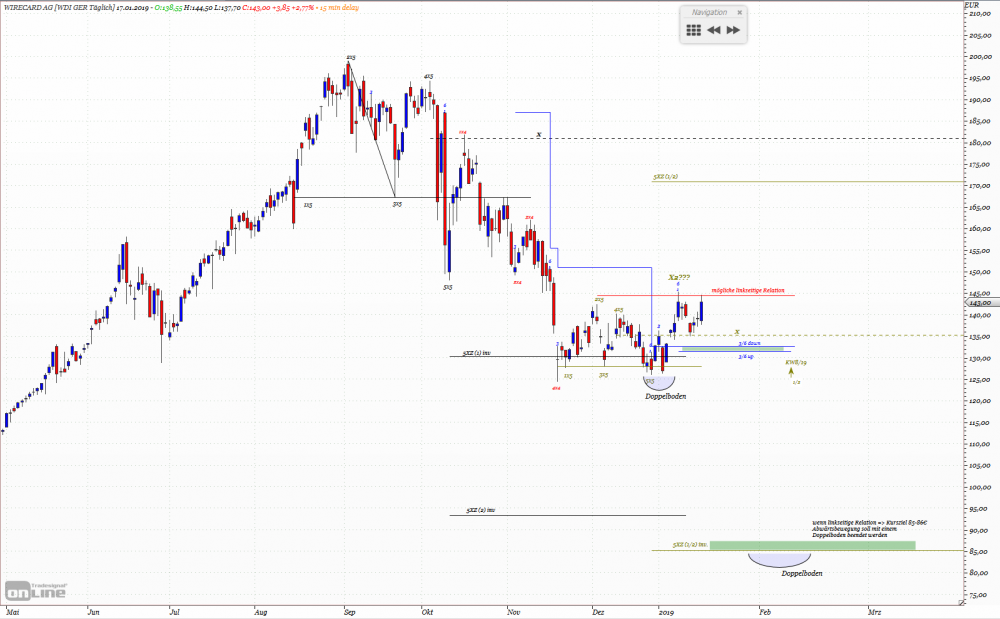Viewport: 1000px width, 619px height.
Task: Click the Sep label on time axis
Action: click(x=349, y=612)
